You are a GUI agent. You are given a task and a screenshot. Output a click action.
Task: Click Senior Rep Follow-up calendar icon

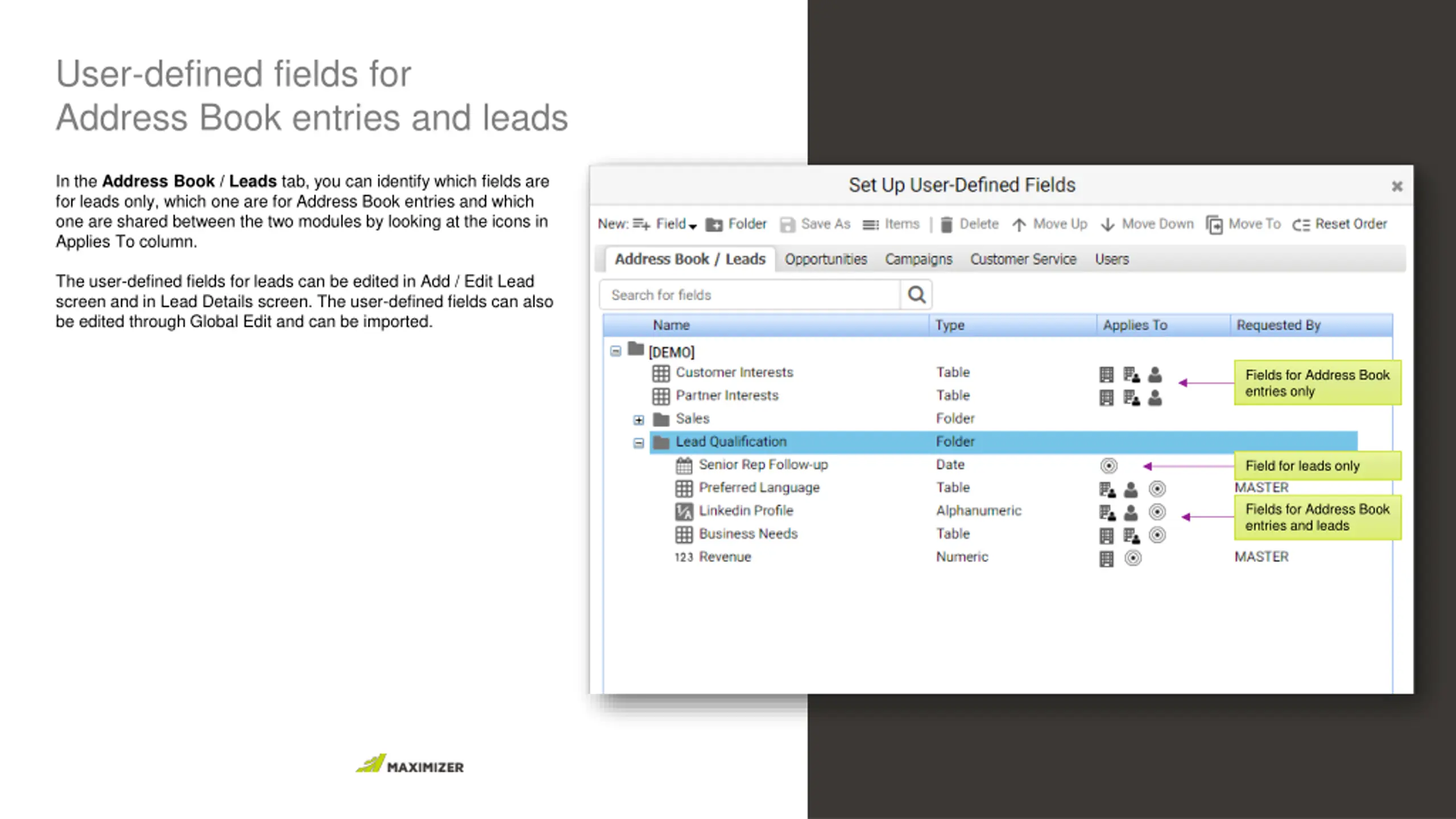pos(684,466)
